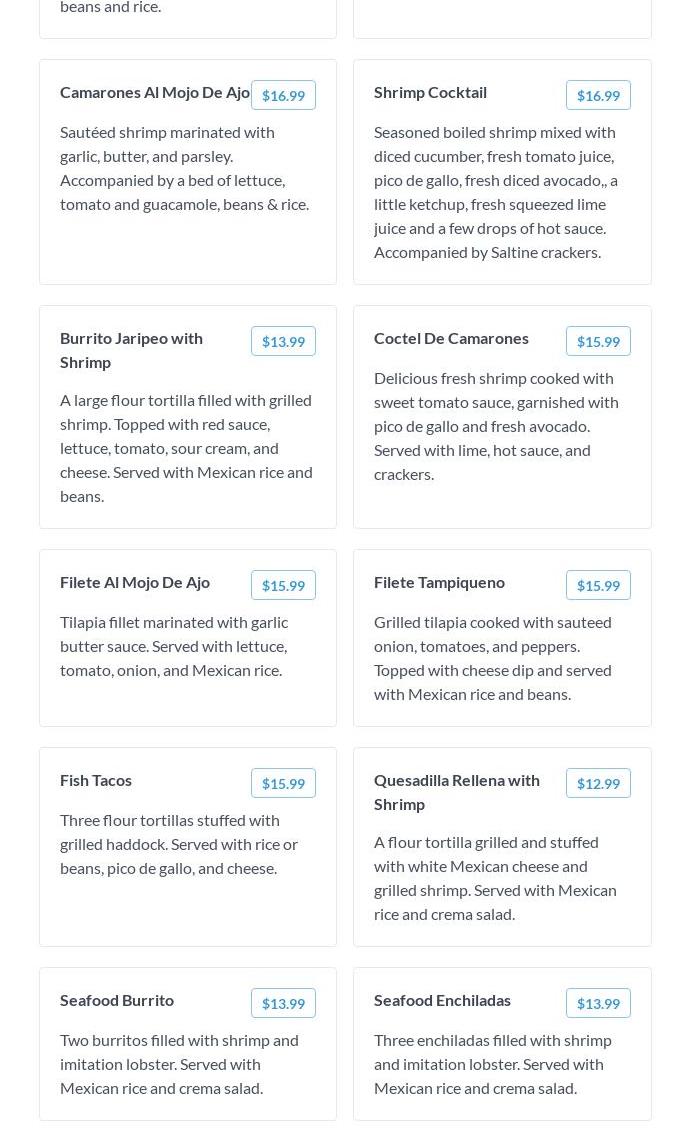Image resolution: width=690 pixels, height=1131 pixels.
Task: Select the Coctel De Camarones title
Action: click(451, 339)
